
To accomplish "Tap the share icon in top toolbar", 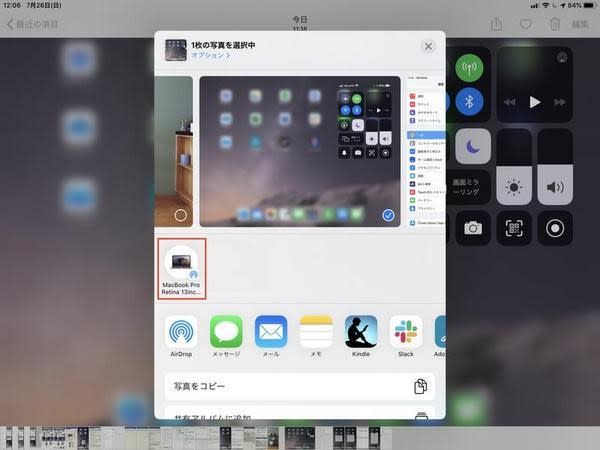I will [x=496, y=24].
